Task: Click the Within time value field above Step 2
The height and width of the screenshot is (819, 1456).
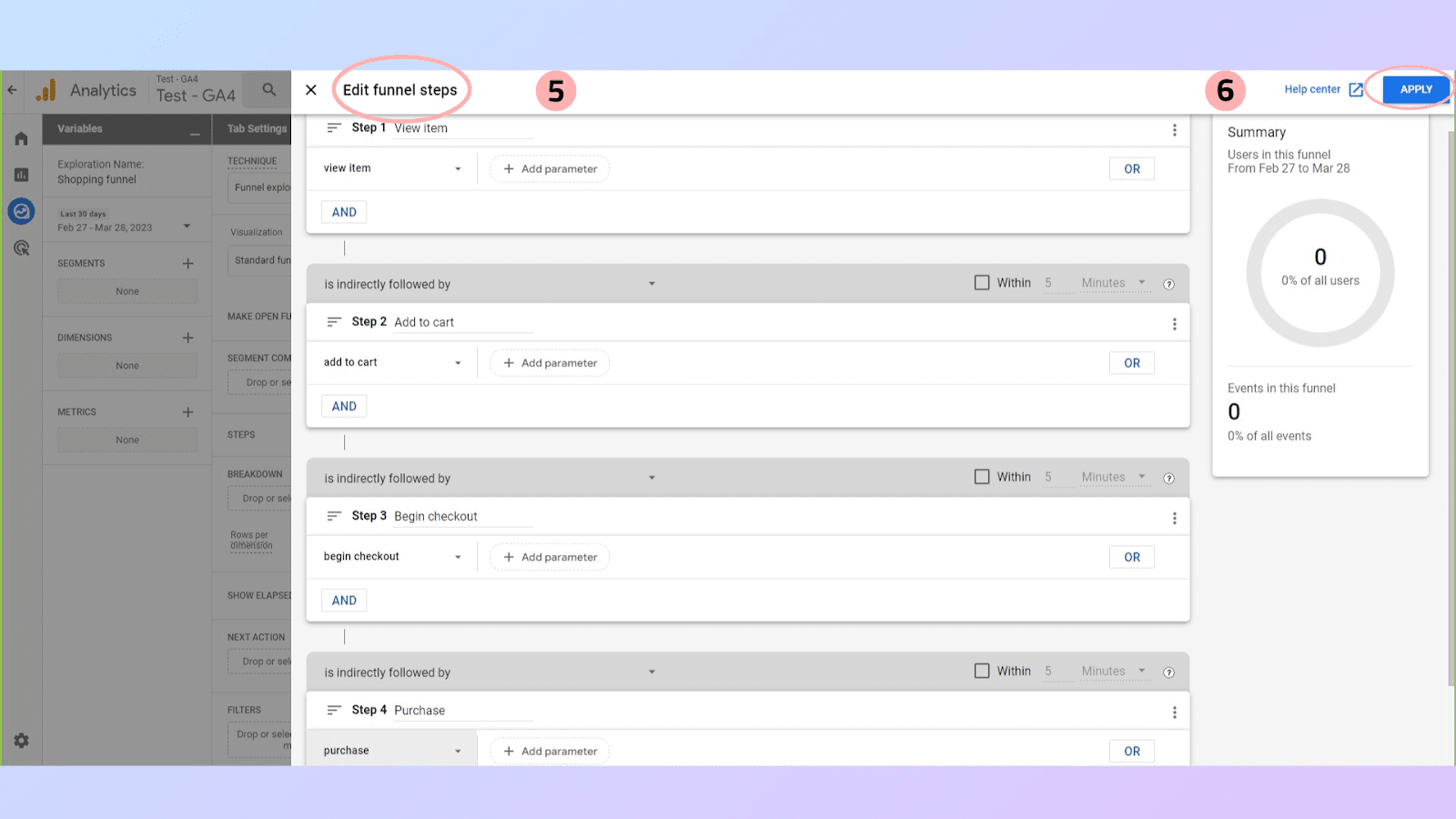Action: [x=1058, y=283]
